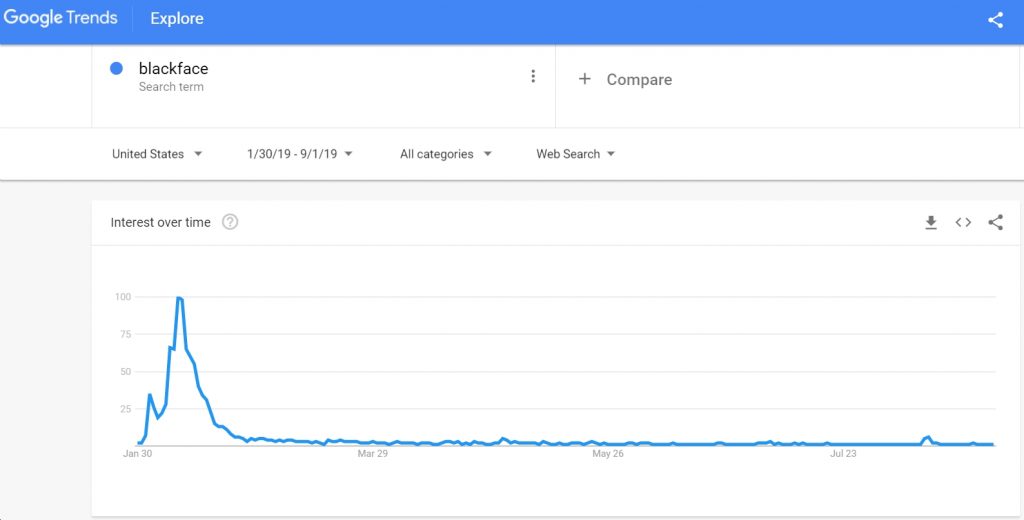
Task: Share the Interest over time chart
Action: [995, 222]
